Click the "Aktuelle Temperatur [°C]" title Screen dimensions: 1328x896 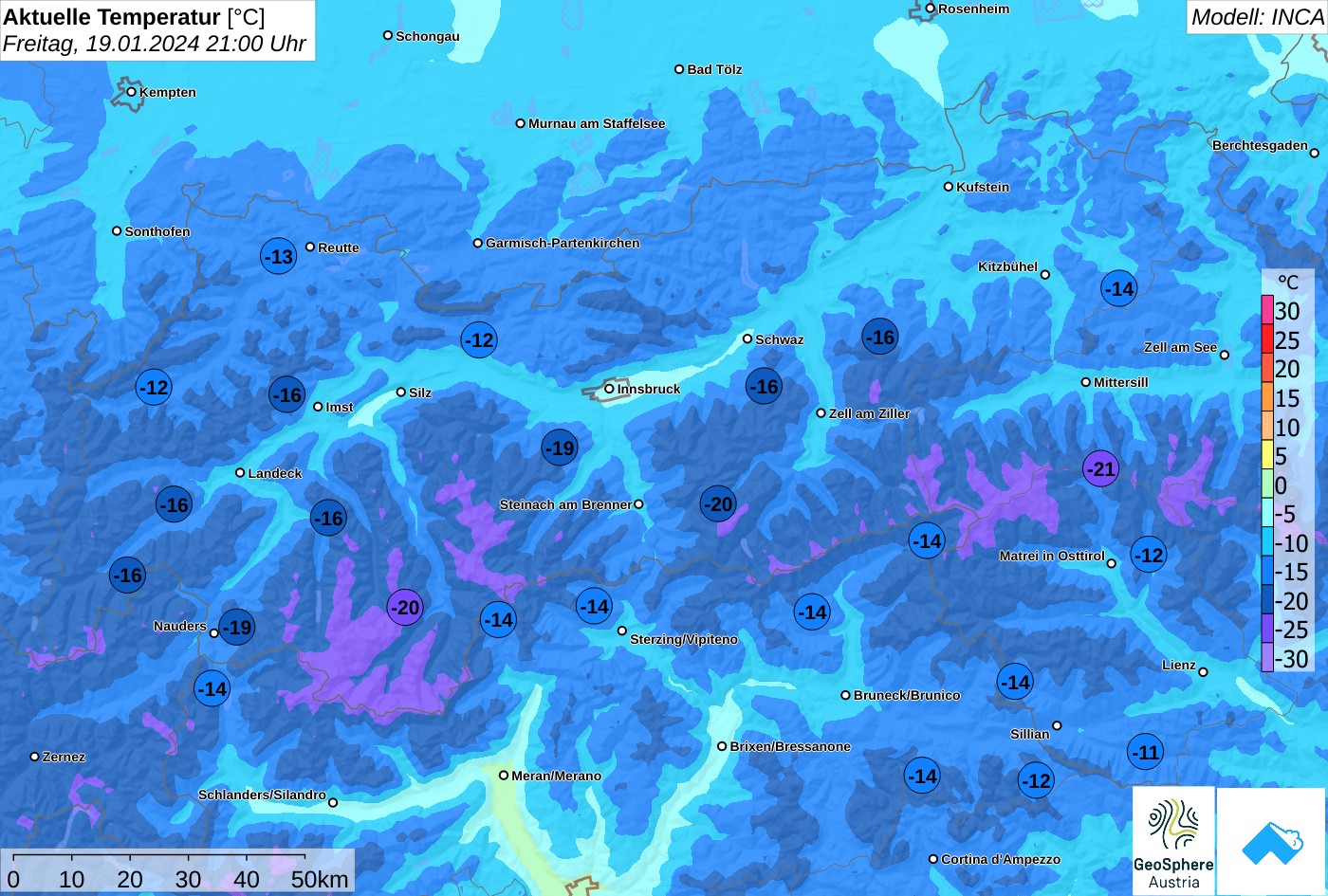(135, 17)
